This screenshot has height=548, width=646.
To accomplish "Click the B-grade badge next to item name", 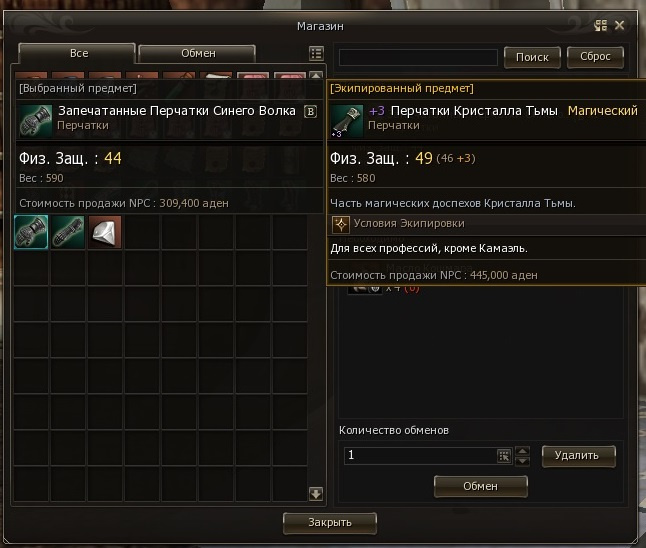I will (x=311, y=112).
